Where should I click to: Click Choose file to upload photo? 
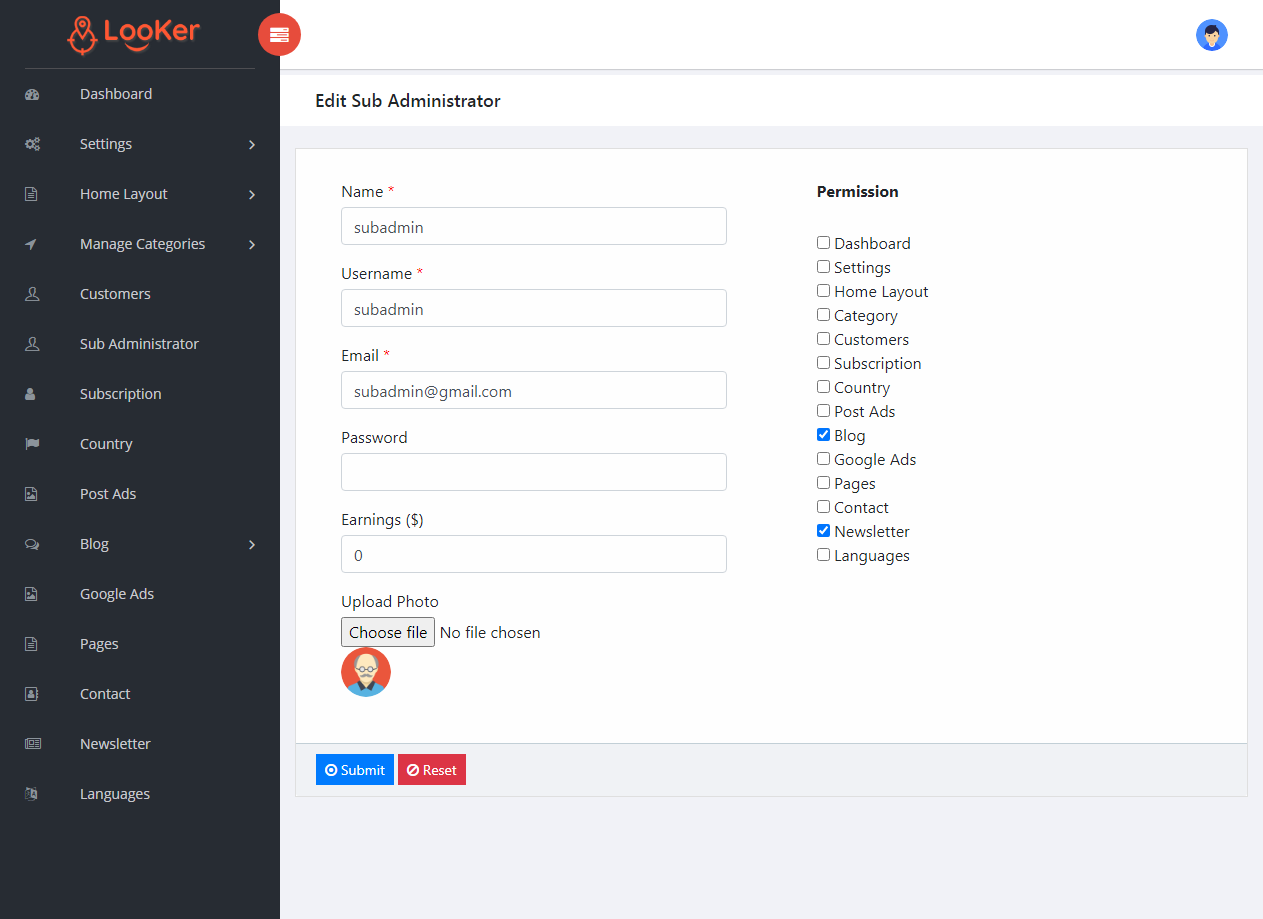tap(388, 632)
